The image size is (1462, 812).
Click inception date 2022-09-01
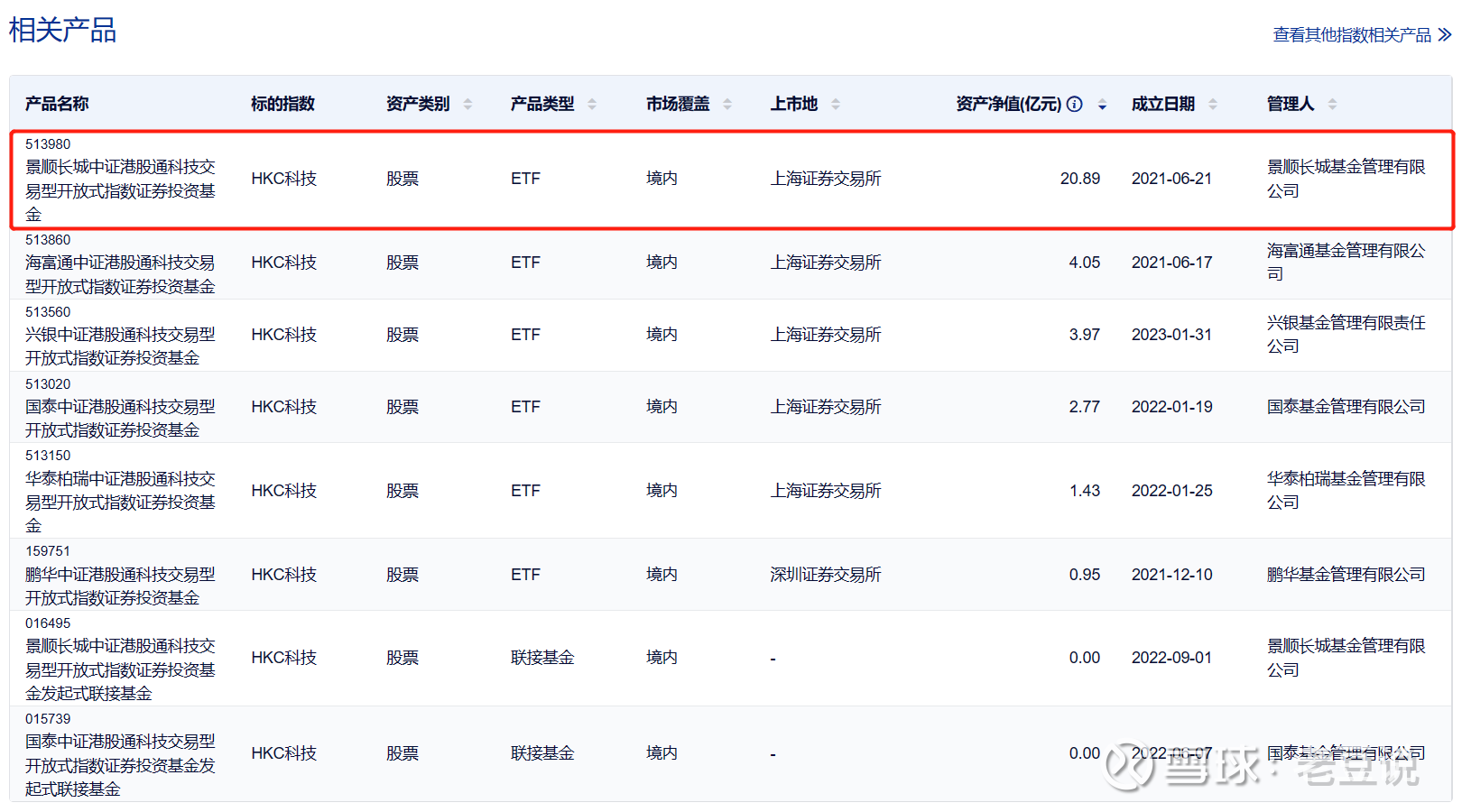(1171, 658)
